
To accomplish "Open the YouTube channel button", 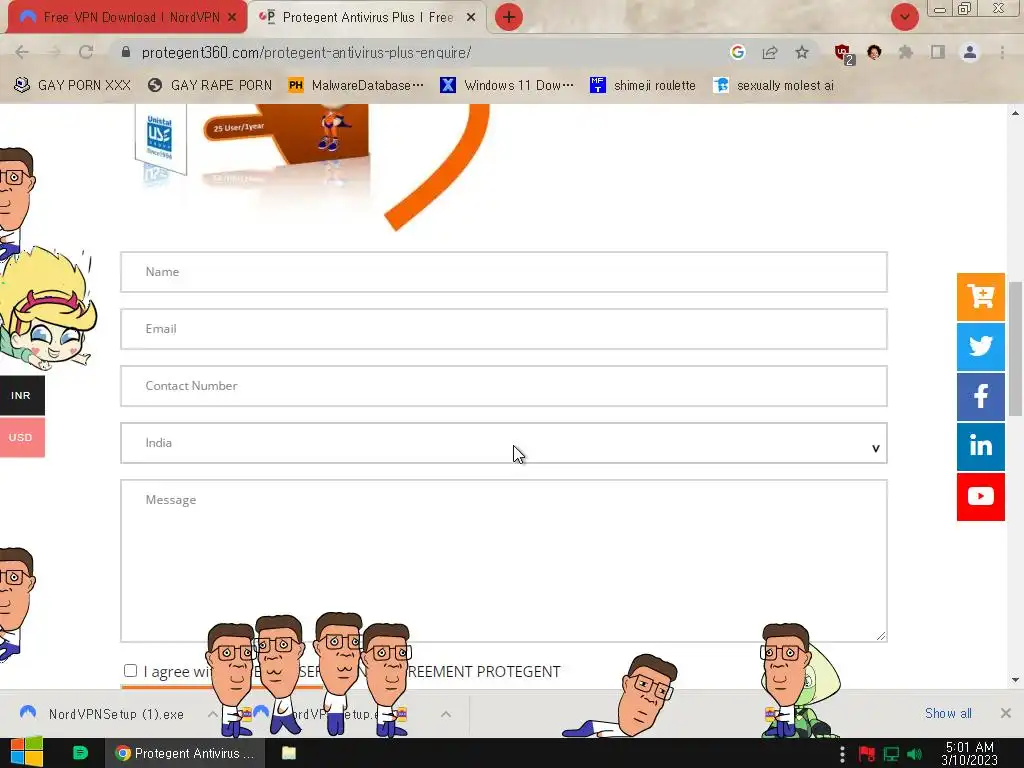I will [x=980, y=497].
